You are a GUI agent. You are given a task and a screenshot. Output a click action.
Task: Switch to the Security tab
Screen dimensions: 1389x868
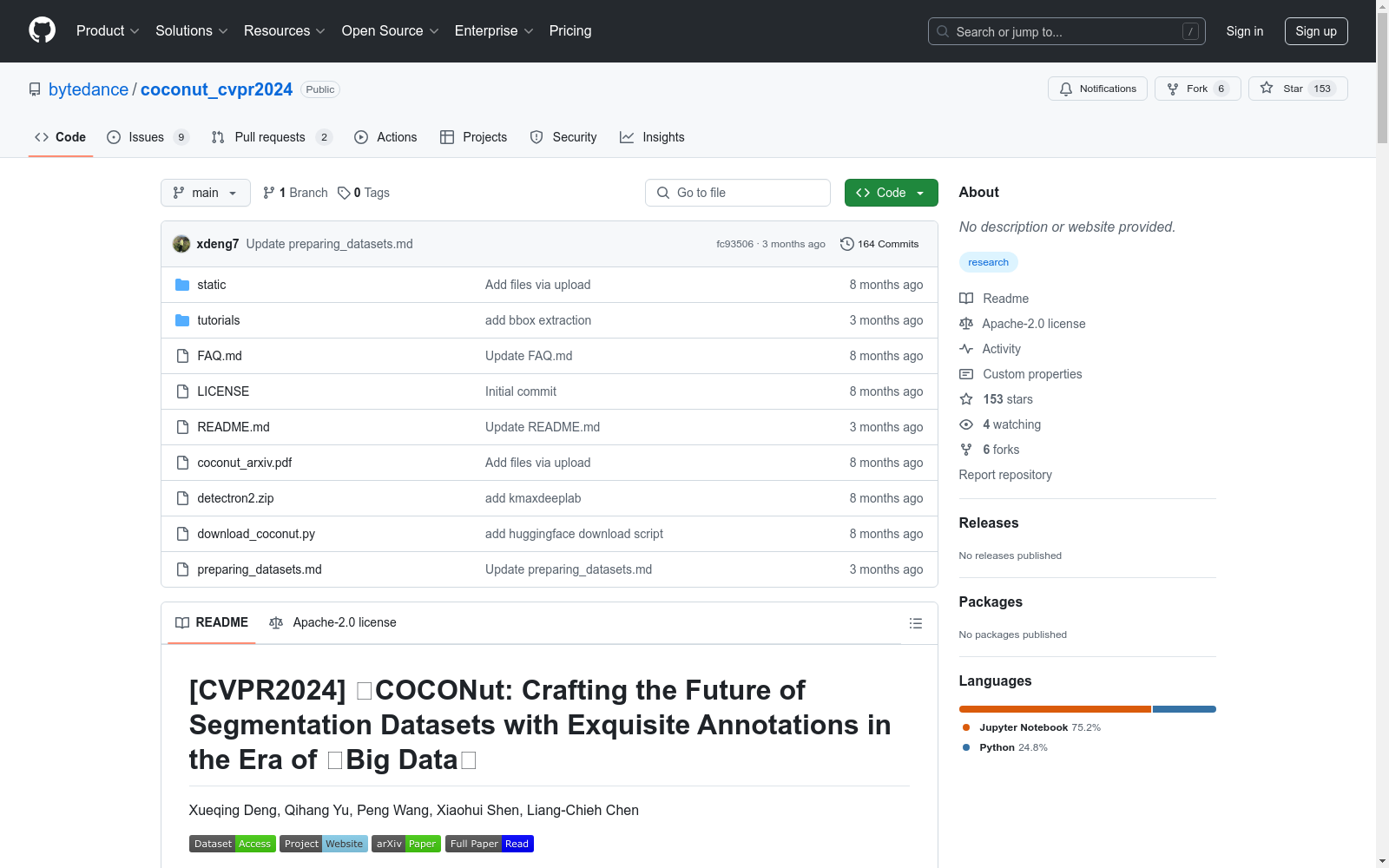(563, 137)
